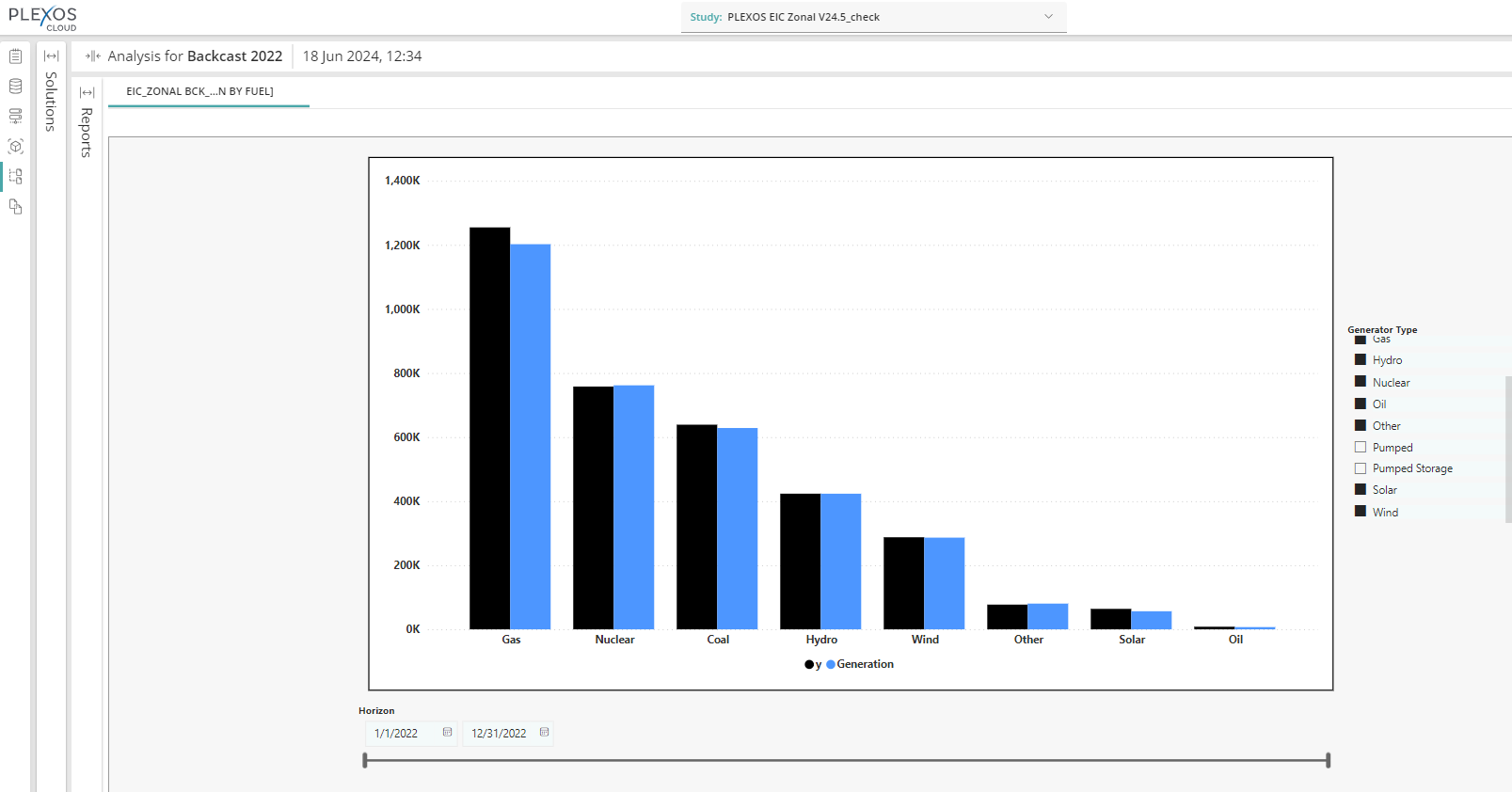Expand the Reports side panel
The image size is (1512, 792).
click(87, 92)
